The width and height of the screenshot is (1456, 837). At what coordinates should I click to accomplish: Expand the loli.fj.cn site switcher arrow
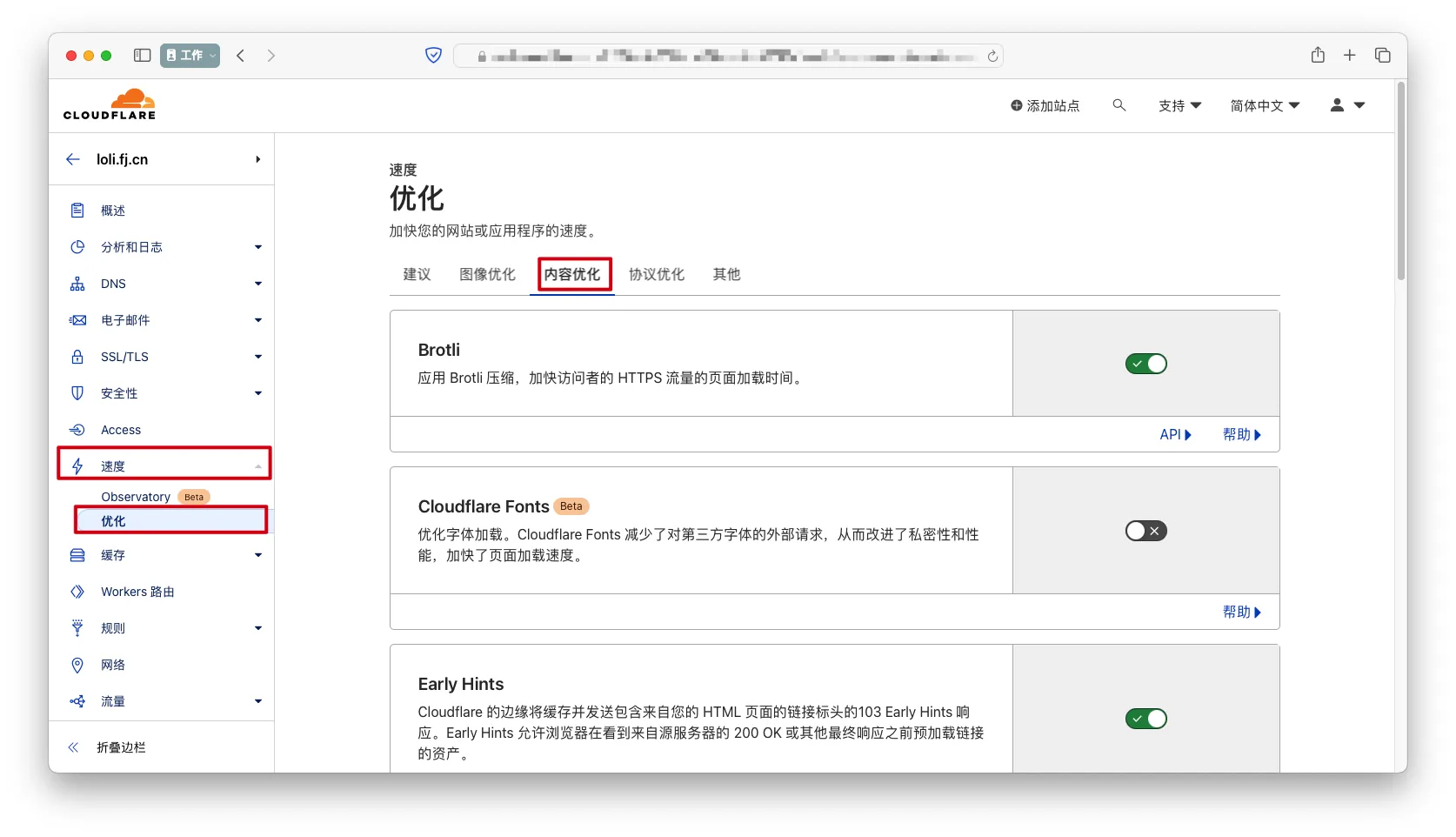[258, 159]
